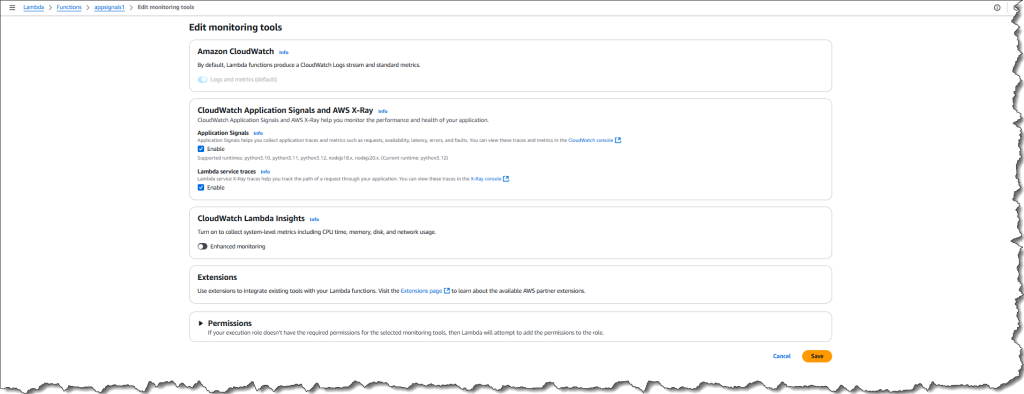Uncheck Lambda service traces Enable checkbox

(201, 188)
